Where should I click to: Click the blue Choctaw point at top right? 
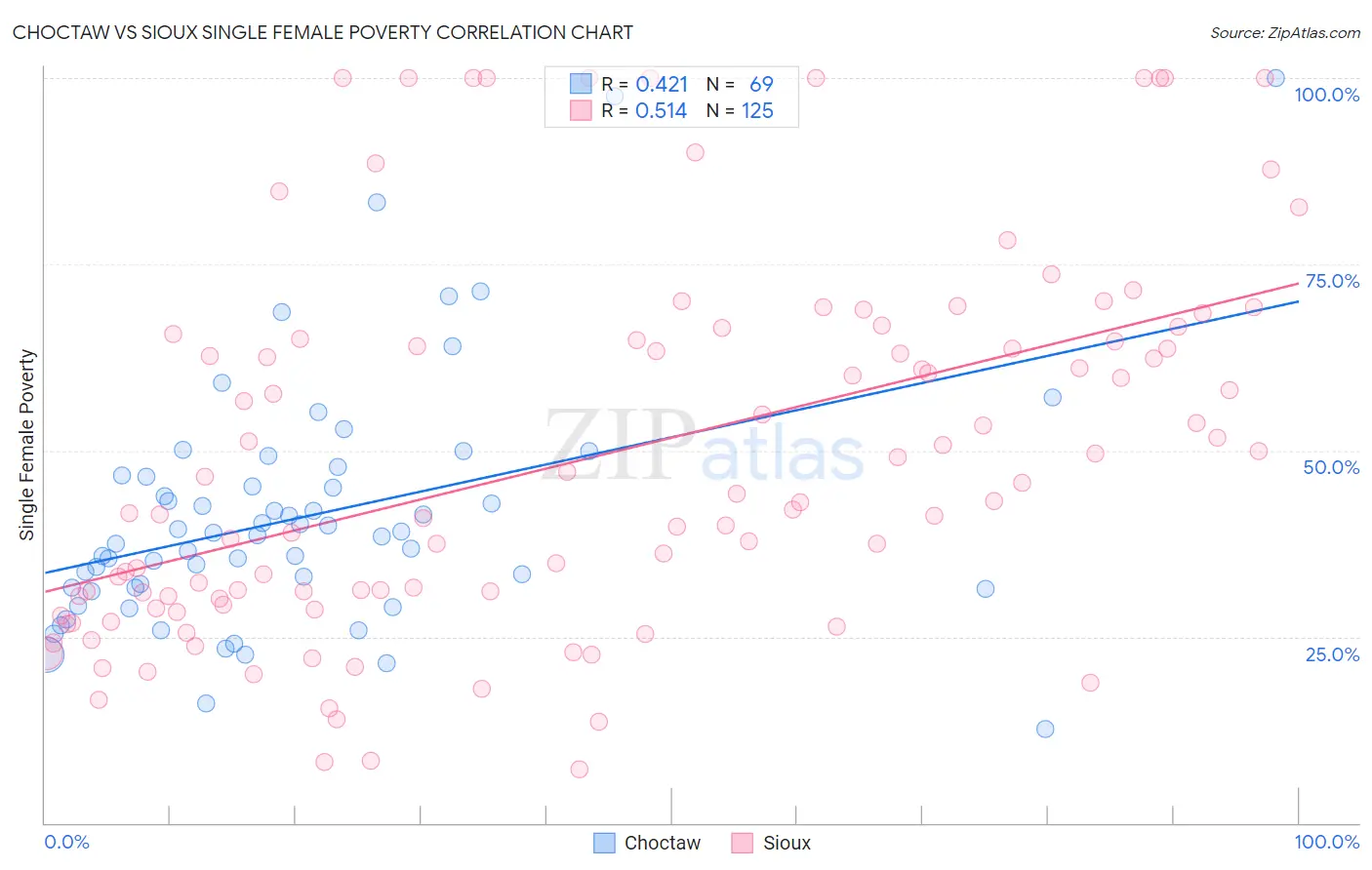pyautogui.click(x=1275, y=78)
